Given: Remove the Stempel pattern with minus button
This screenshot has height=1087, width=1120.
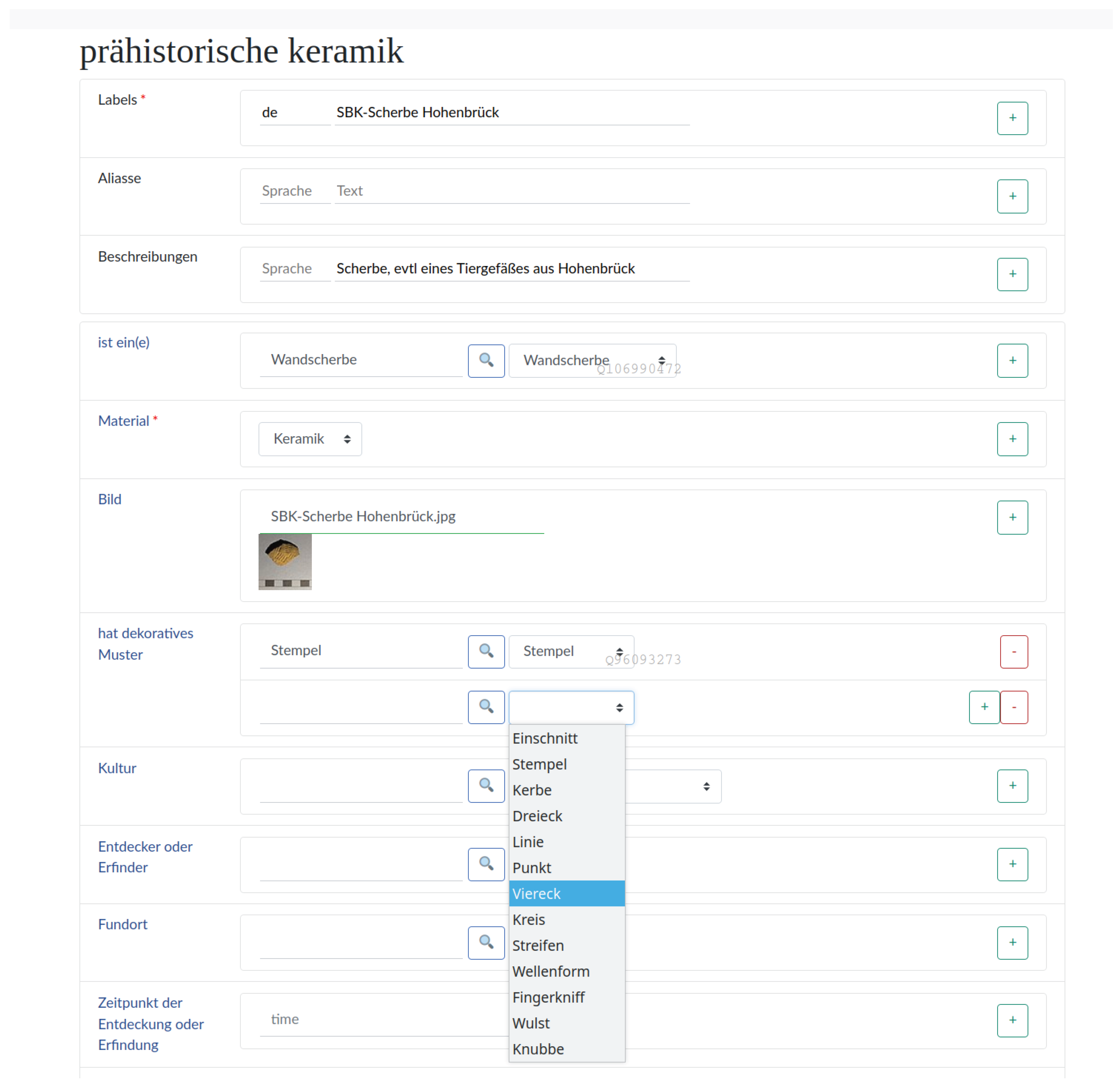Looking at the screenshot, I should click(x=1013, y=651).
